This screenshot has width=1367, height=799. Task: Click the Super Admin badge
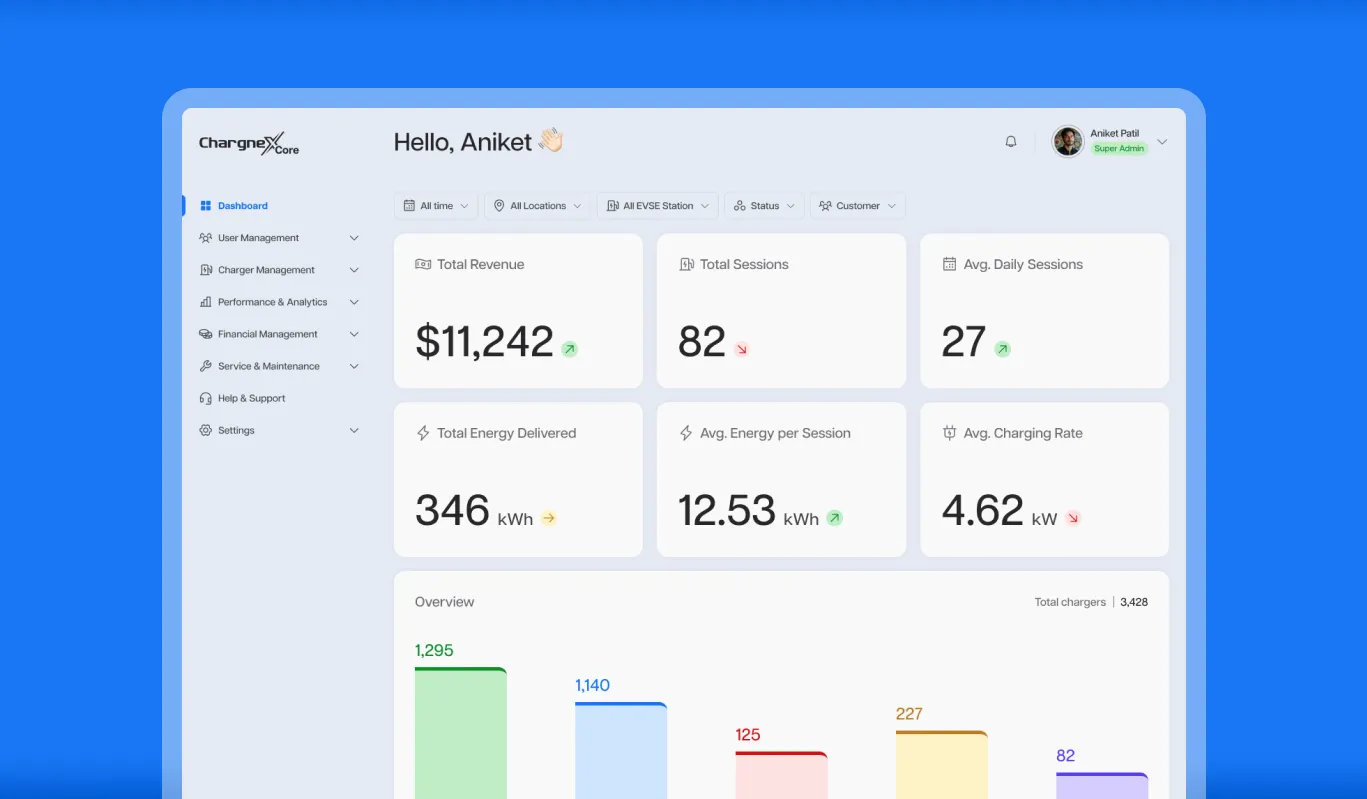[1119, 149]
